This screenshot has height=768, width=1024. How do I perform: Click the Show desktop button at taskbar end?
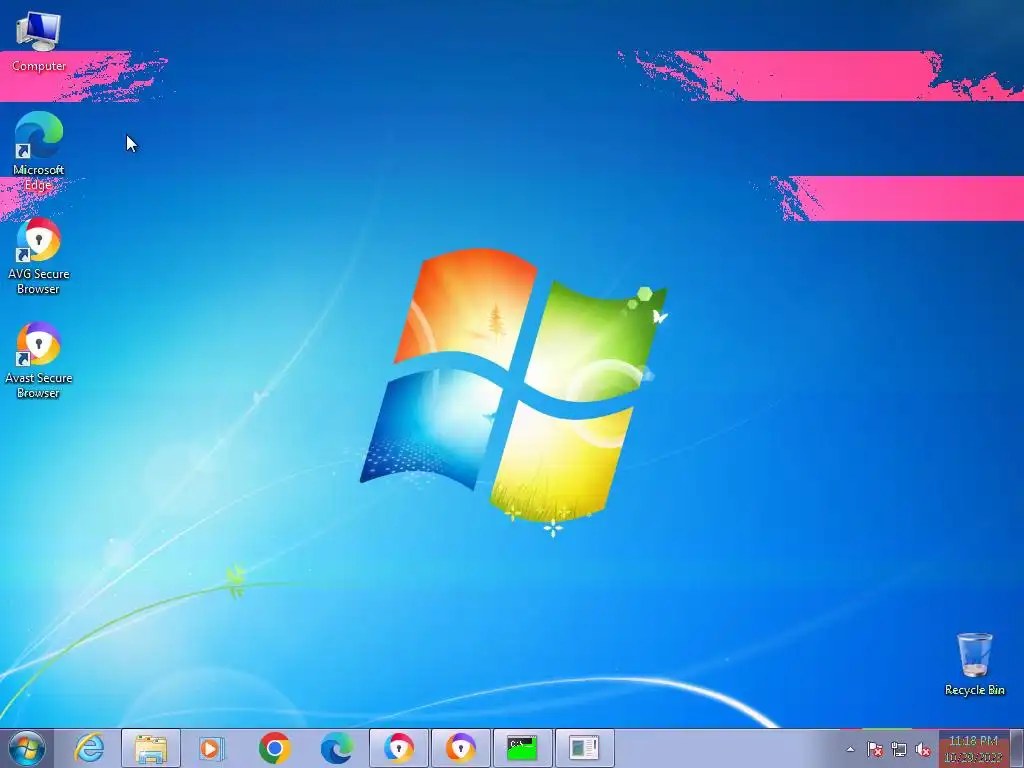coord(1017,748)
